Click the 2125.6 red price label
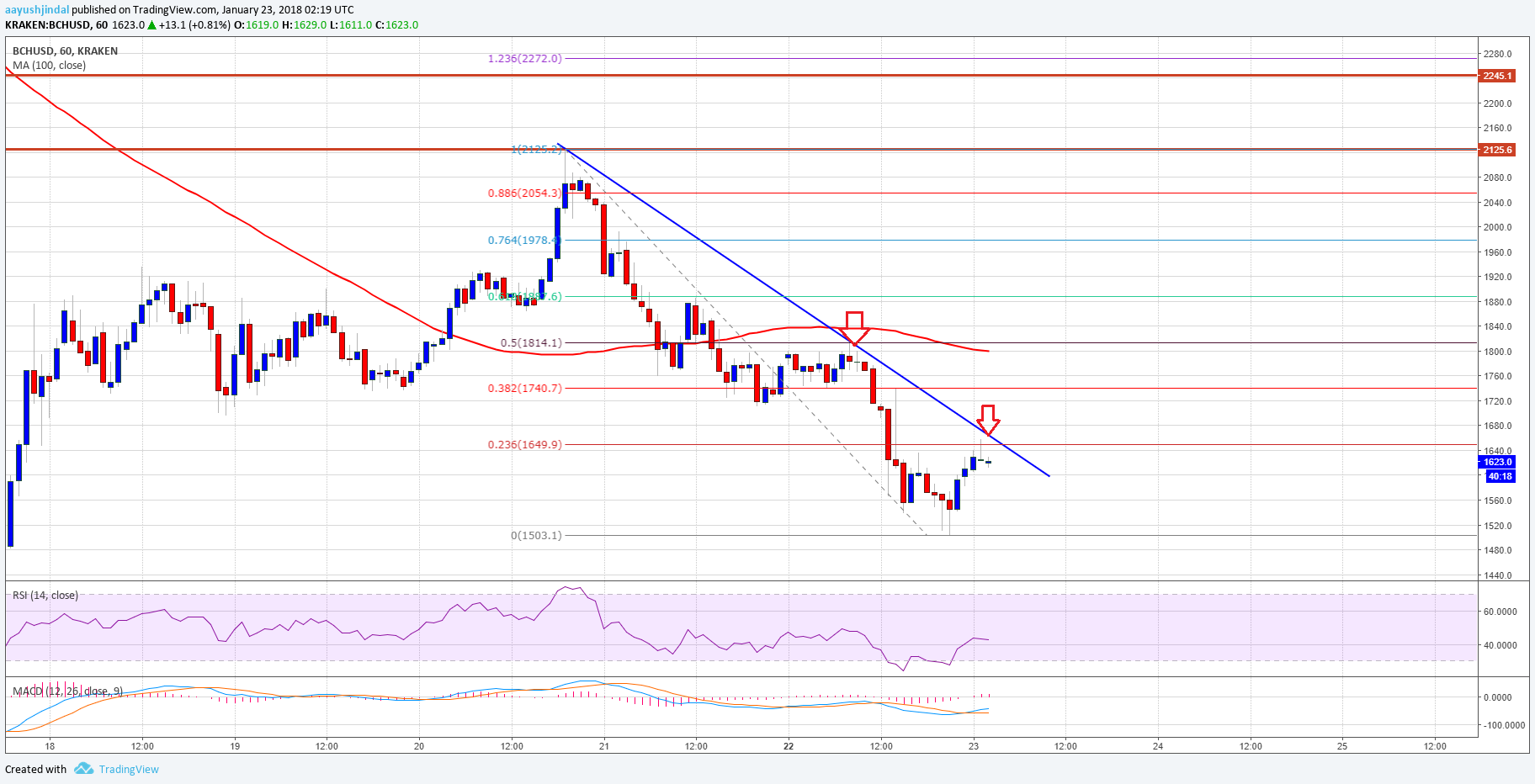1535x784 pixels. point(1497,150)
